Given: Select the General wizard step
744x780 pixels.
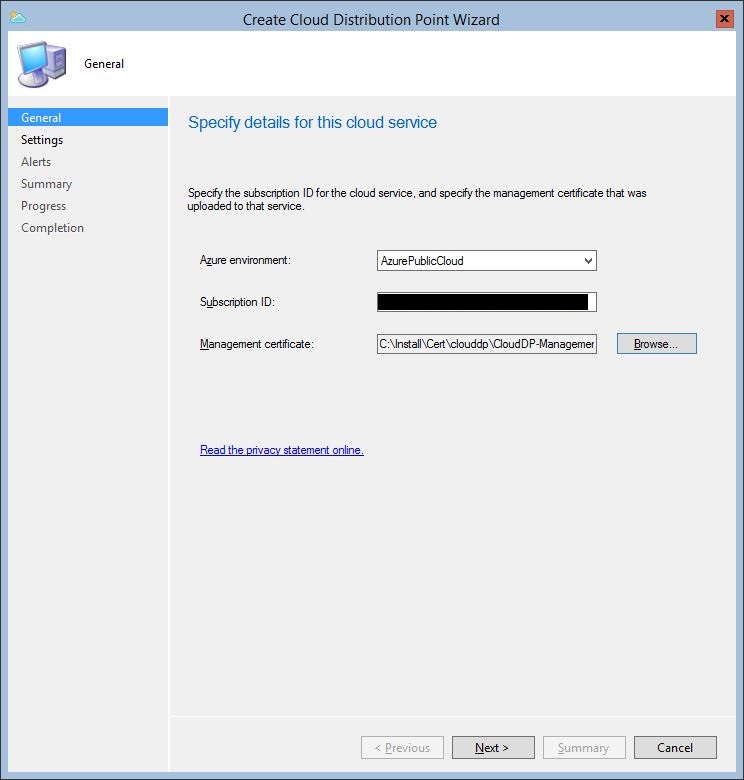Looking at the screenshot, I should coord(88,117).
